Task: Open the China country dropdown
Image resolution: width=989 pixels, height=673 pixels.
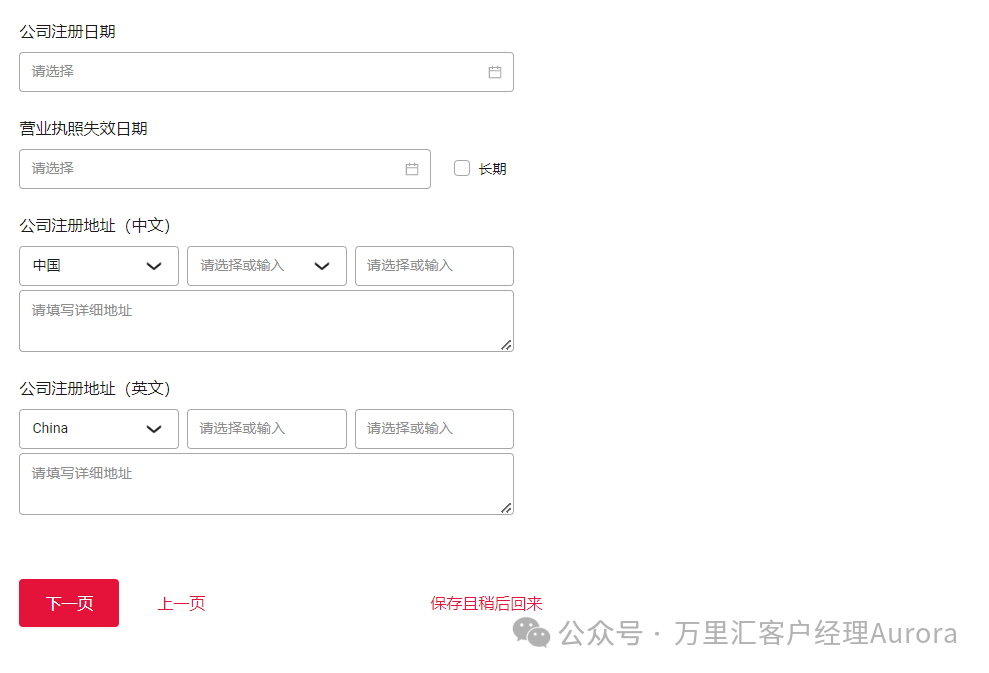Action: point(98,428)
